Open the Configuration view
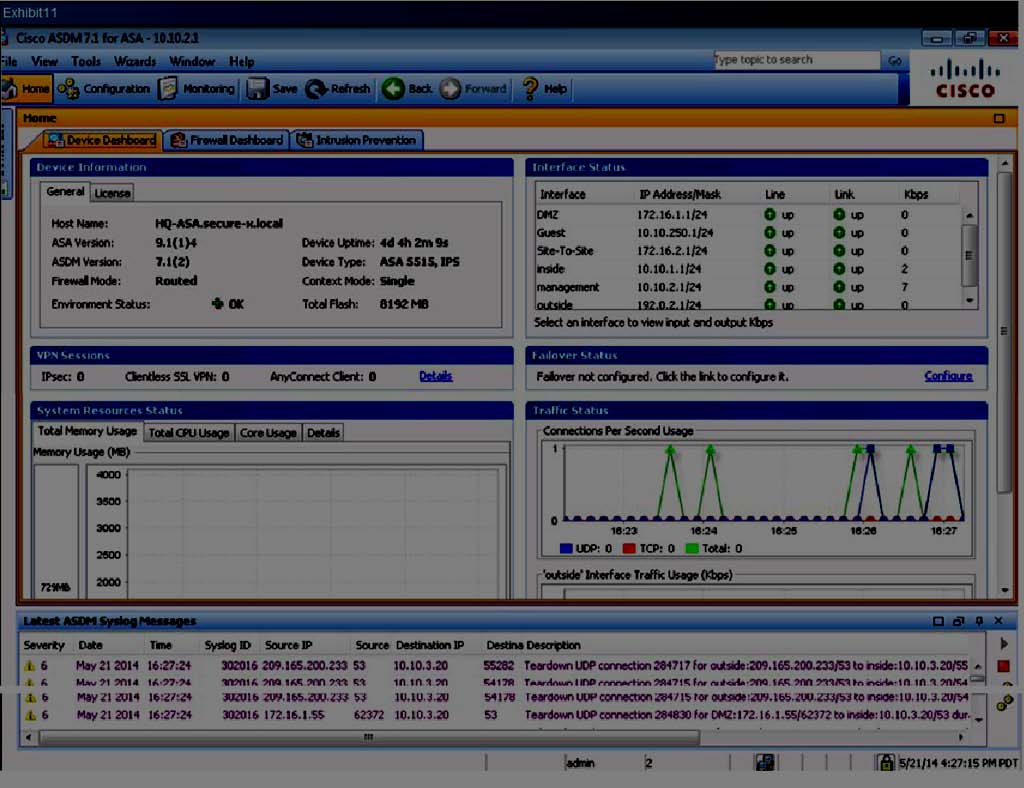Screen dimensions: 1024x788 [x=104, y=89]
